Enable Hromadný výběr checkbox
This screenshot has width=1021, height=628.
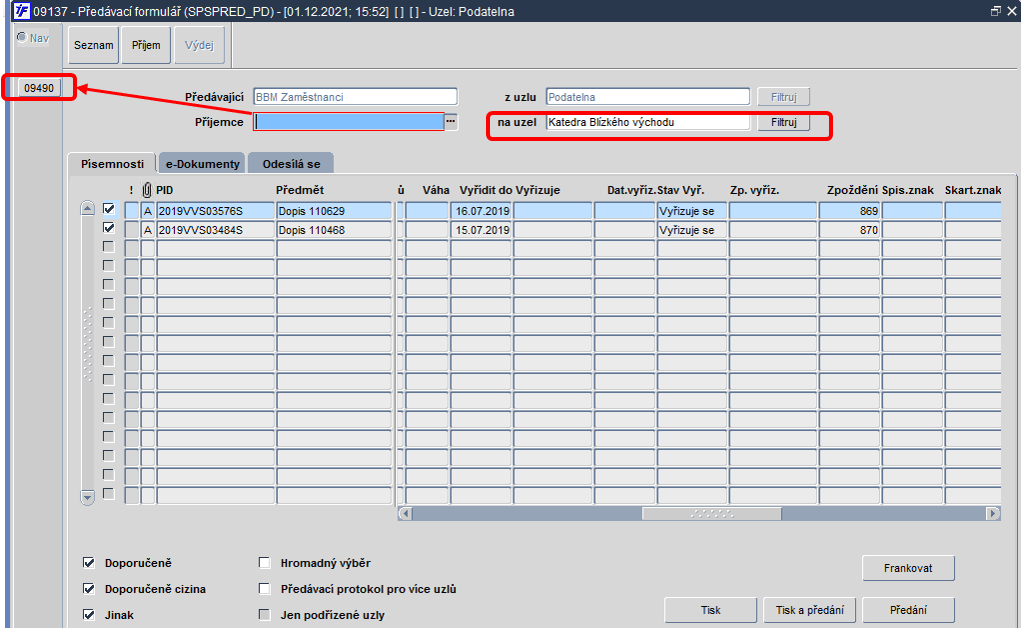264,563
